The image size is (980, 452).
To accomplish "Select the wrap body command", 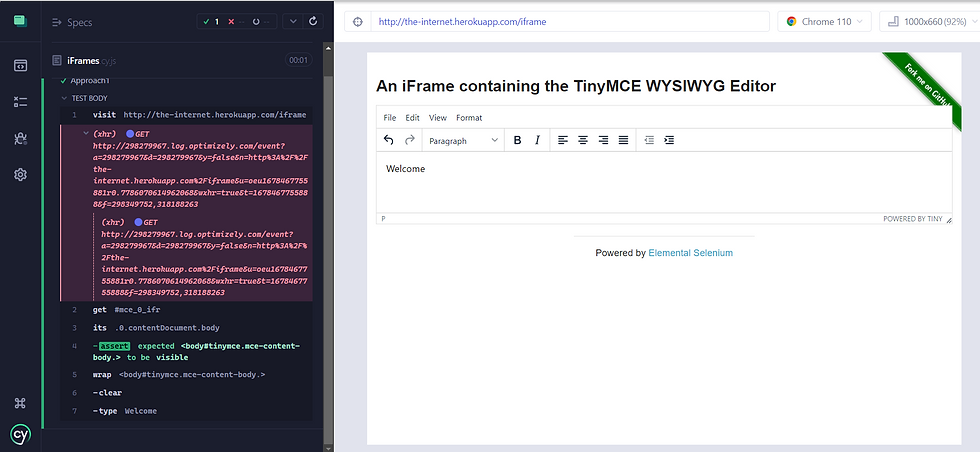I will (186, 374).
